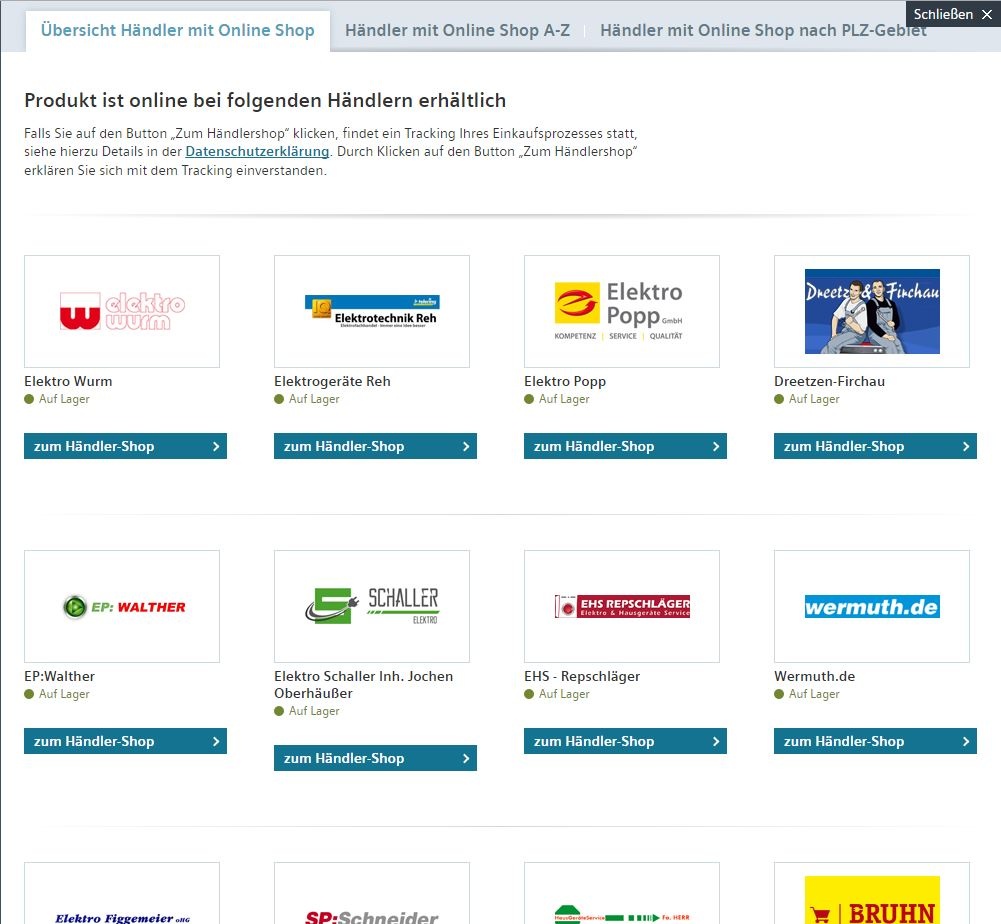This screenshot has width=1001, height=924.
Task: Click the dealer name EHS - Repschläger
Action: (x=582, y=676)
